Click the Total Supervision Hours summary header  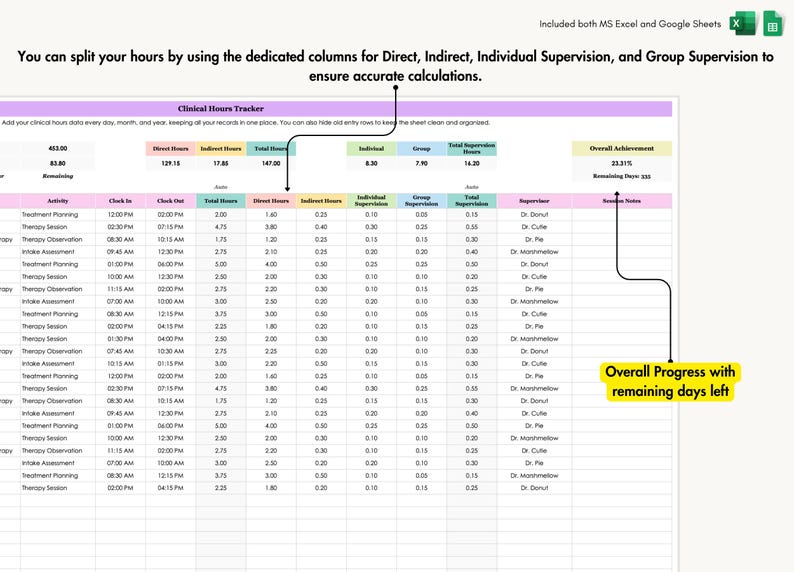(471, 148)
